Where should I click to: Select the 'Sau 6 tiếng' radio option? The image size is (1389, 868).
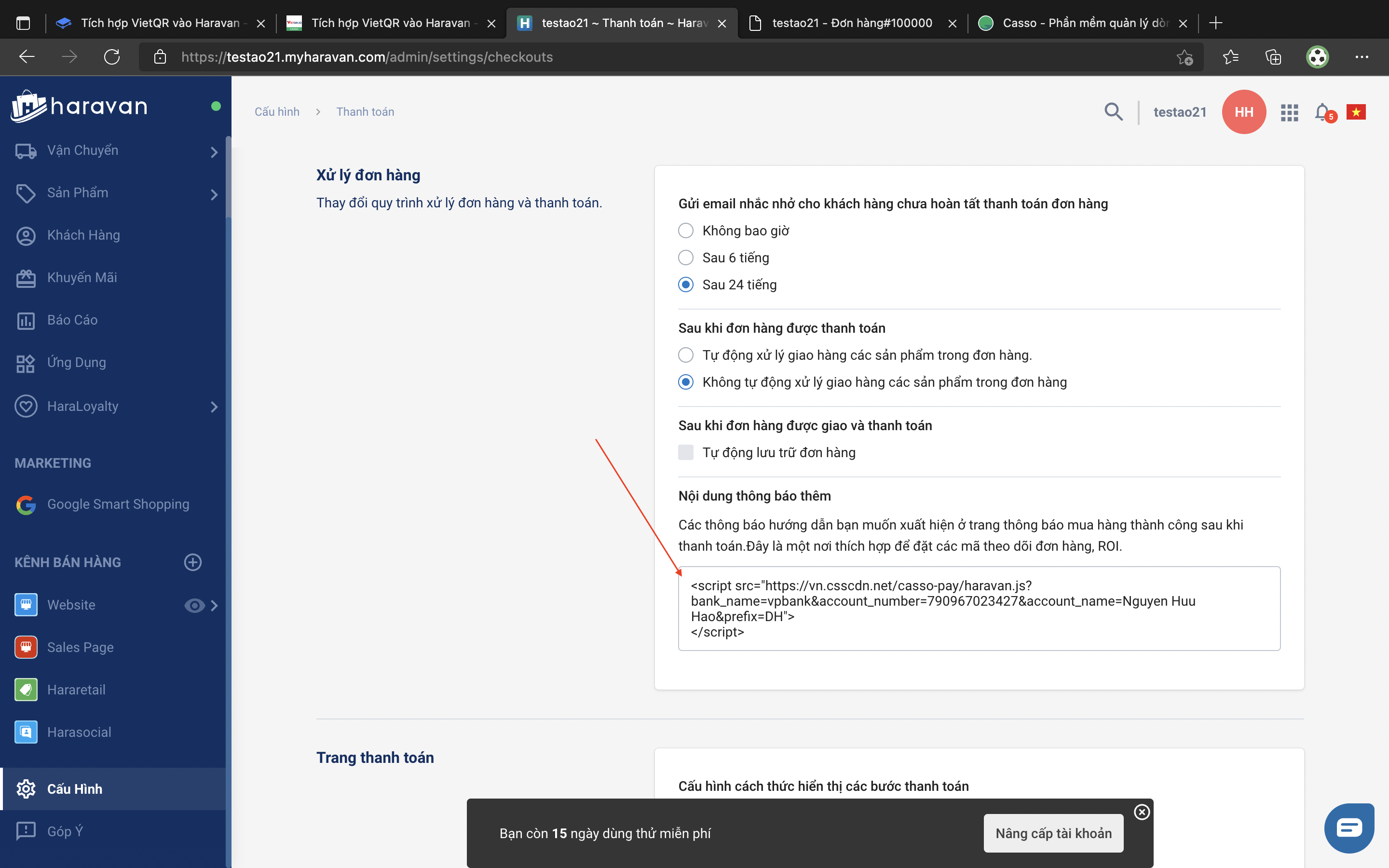[686, 258]
